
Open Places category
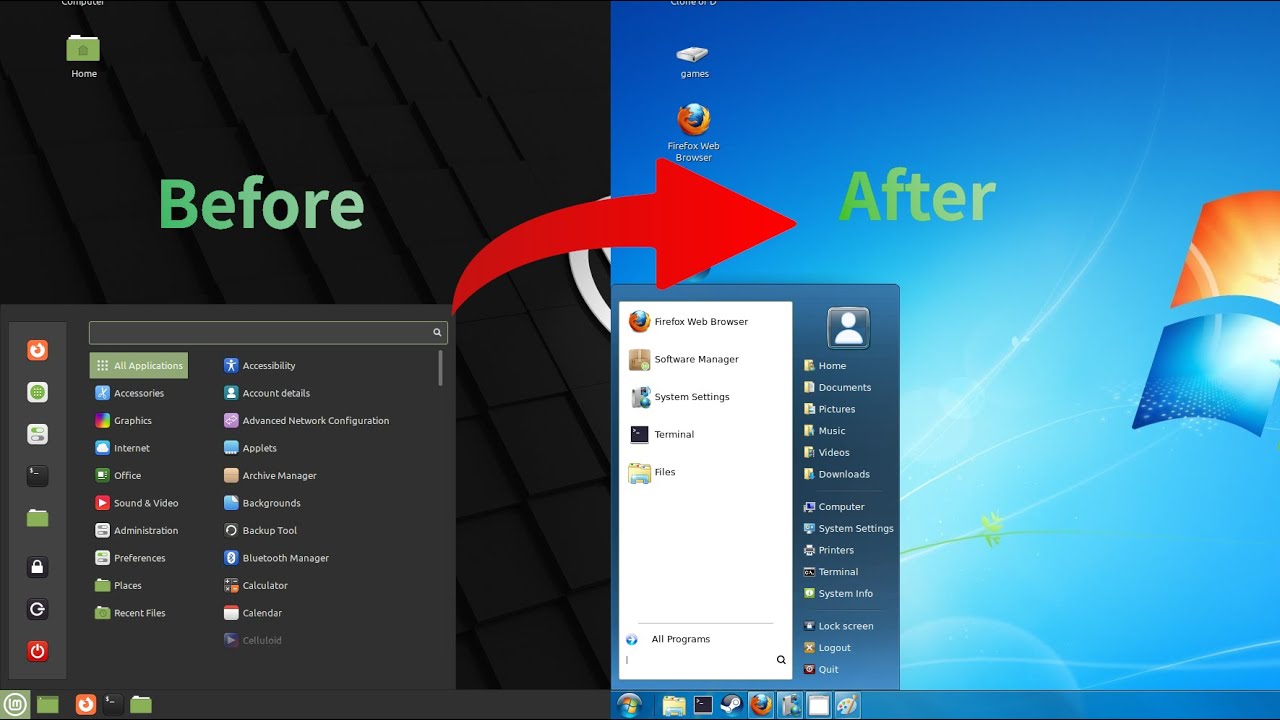coord(118,585)
